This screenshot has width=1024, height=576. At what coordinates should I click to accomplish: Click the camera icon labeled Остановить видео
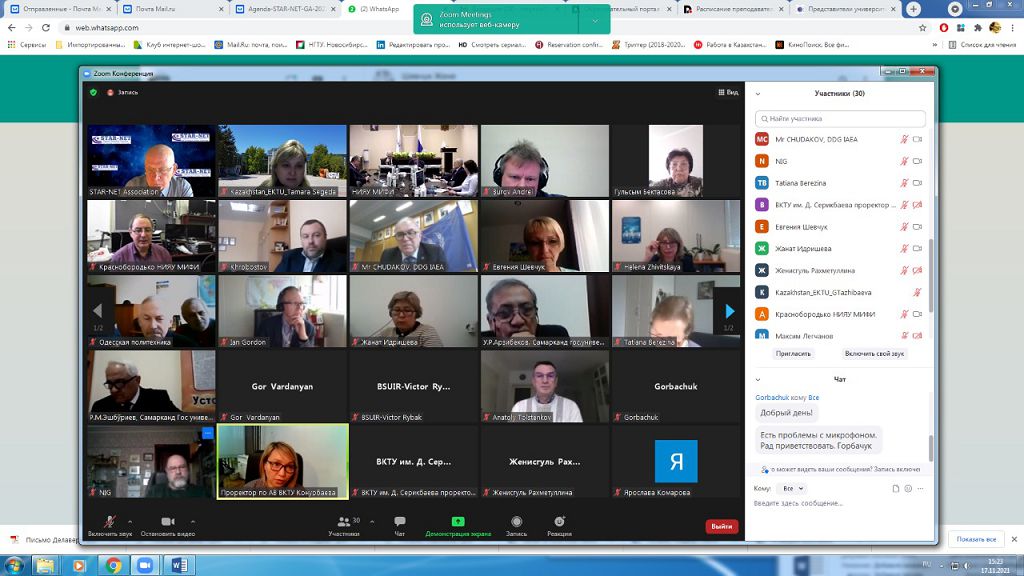(168, 521)
